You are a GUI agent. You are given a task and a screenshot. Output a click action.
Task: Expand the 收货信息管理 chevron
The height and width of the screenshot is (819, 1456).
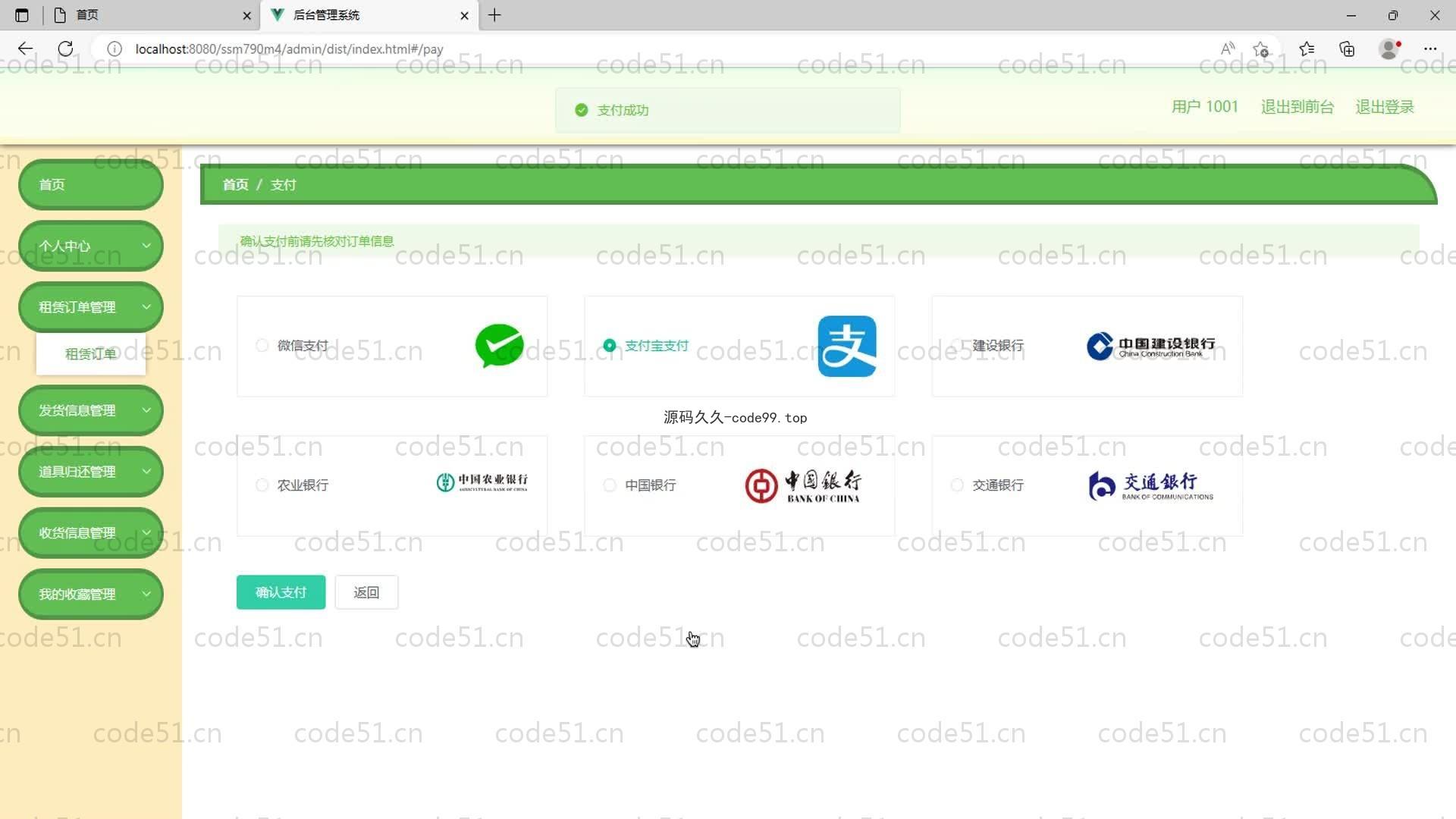(146, 533)
